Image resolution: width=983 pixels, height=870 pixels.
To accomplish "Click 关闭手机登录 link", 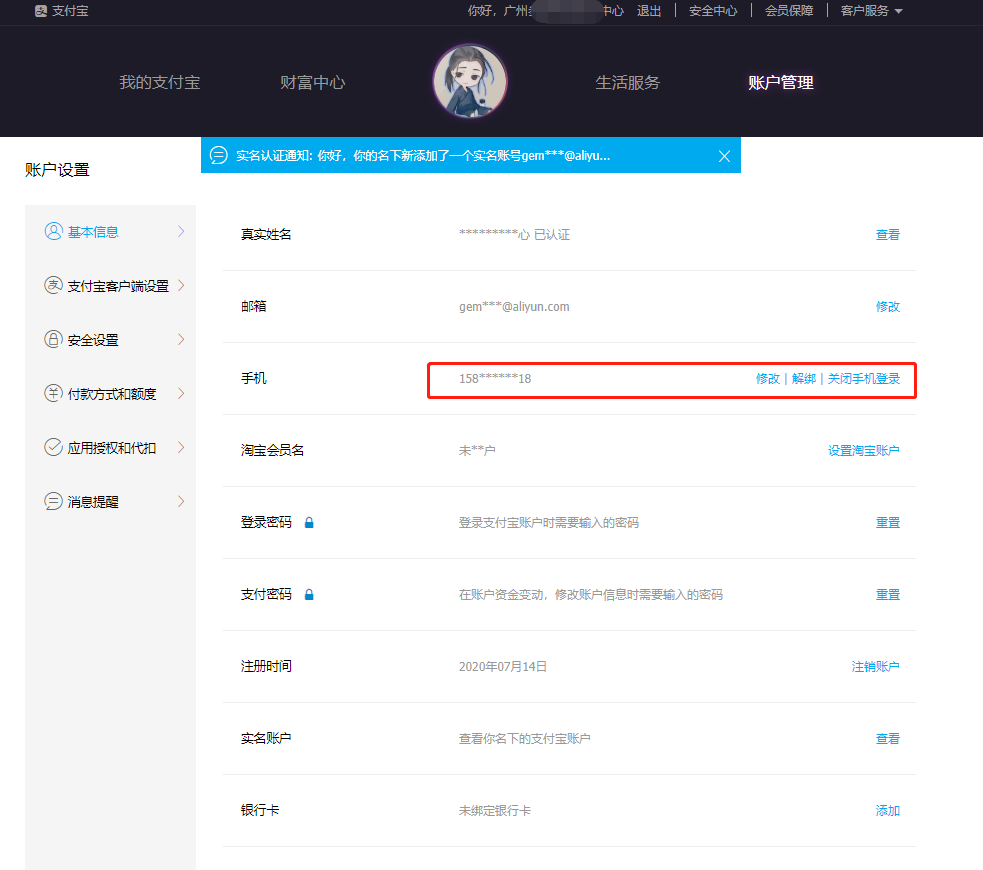I will 863,379.
